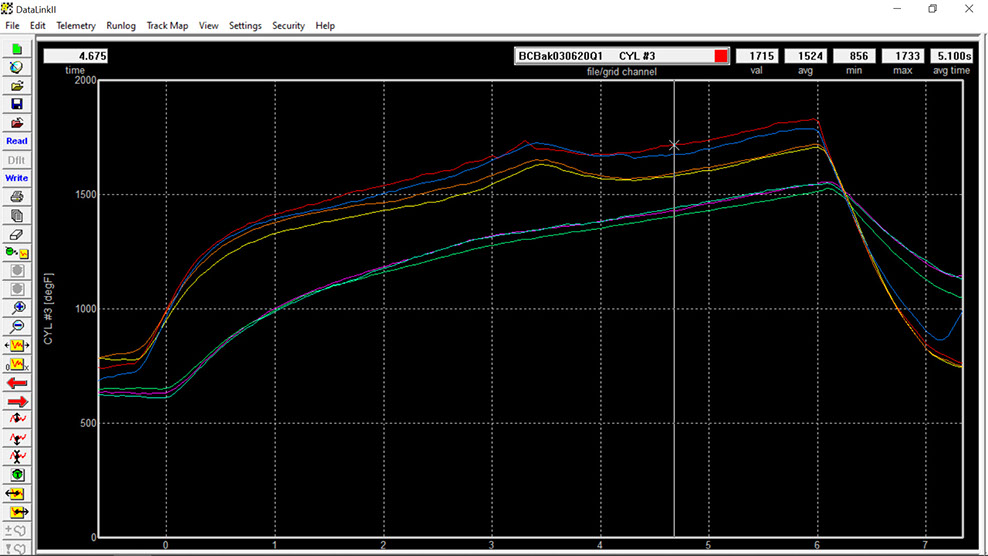
Task: Click the copy pages icon
Action: (x=17, y=215)
